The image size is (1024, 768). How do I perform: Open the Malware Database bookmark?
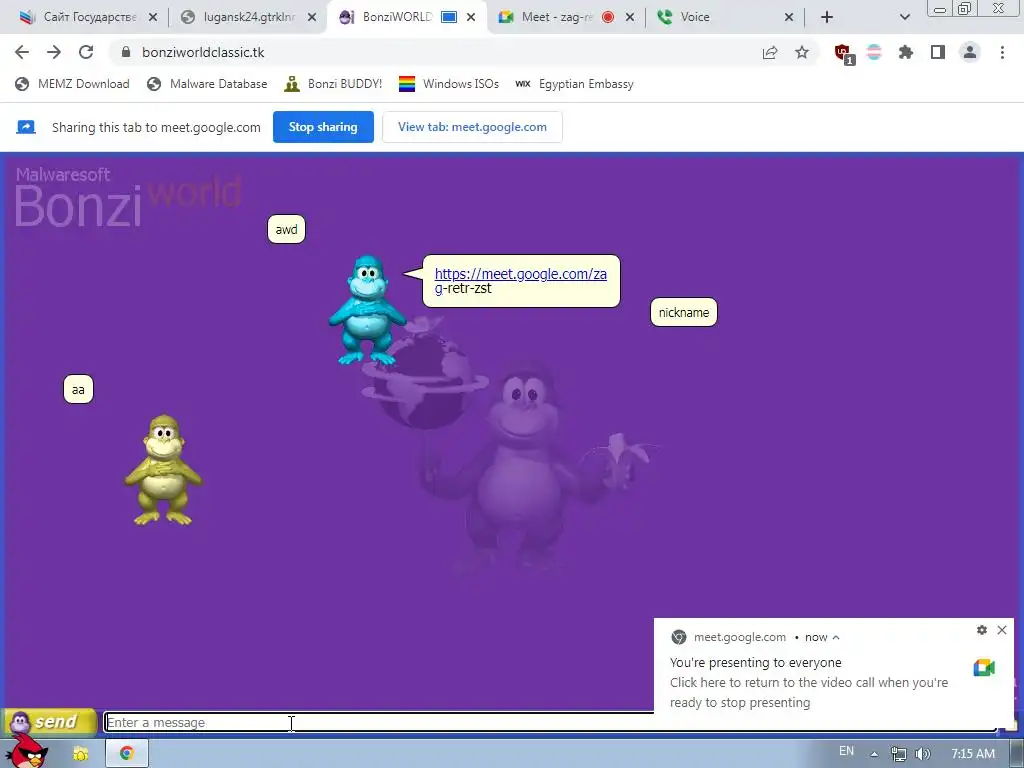point(208,84)
